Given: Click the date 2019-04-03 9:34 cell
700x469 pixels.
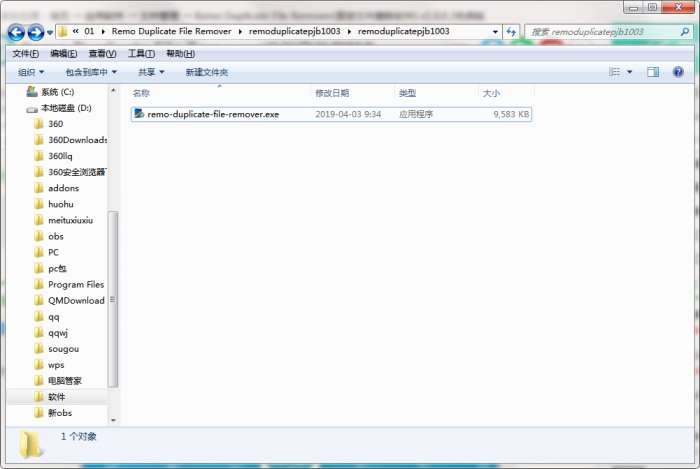Looking at the screenshot, I should 348,114.
